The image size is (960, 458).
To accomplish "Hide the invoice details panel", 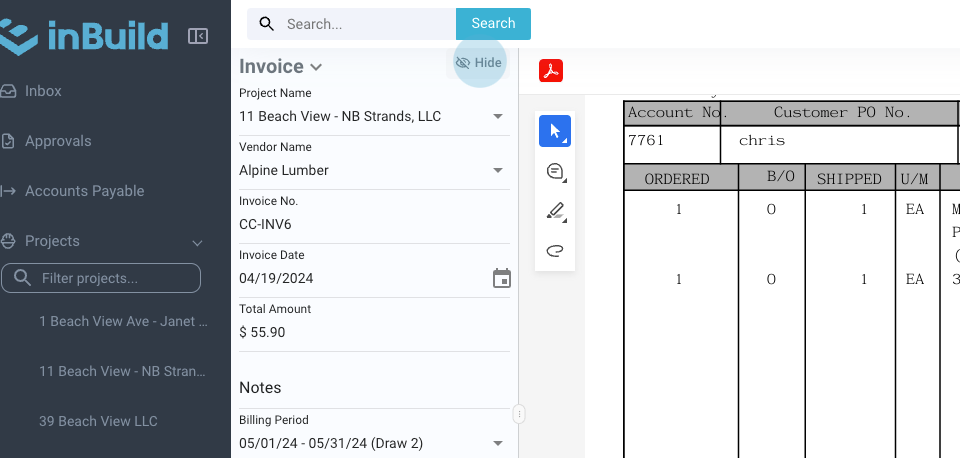I will pos(479,63).
